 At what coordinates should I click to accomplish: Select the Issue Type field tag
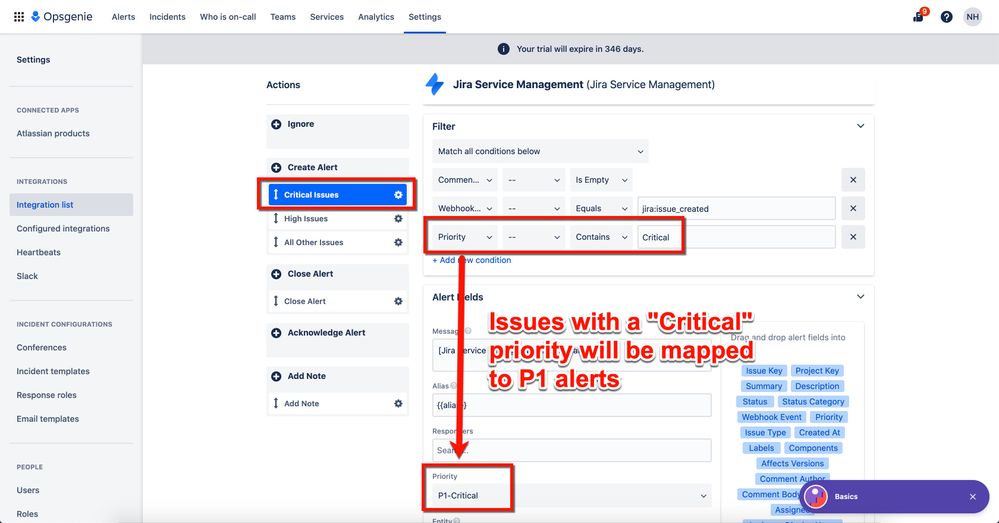pos(765,433)
